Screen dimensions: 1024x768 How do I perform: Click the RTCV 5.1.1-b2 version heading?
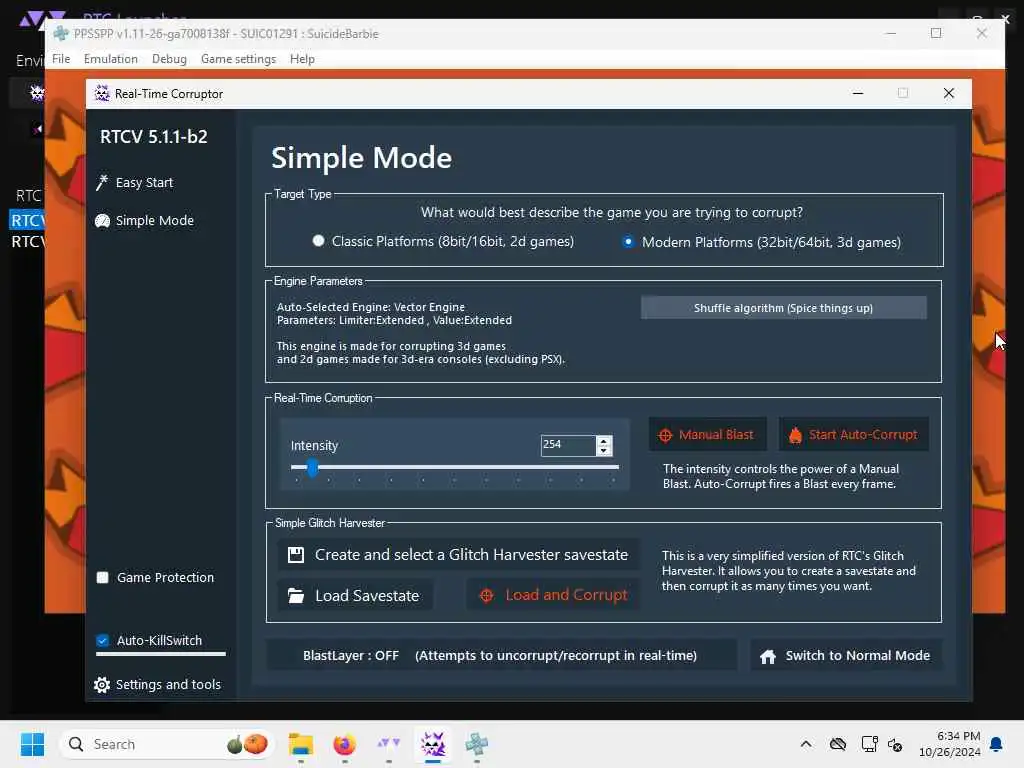click(153, 136)
